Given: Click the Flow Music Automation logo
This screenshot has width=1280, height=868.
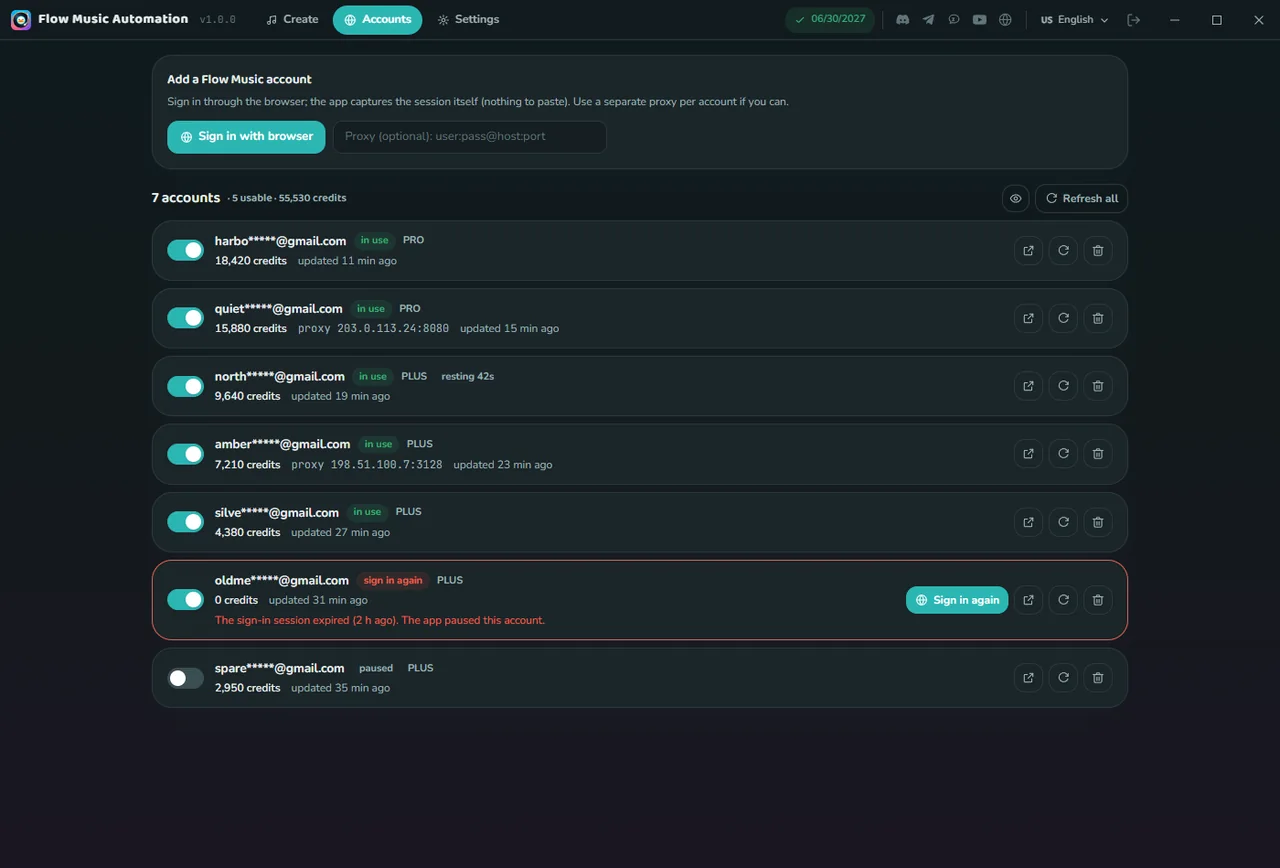Looking at the screenshot, I should pos(20,20).
